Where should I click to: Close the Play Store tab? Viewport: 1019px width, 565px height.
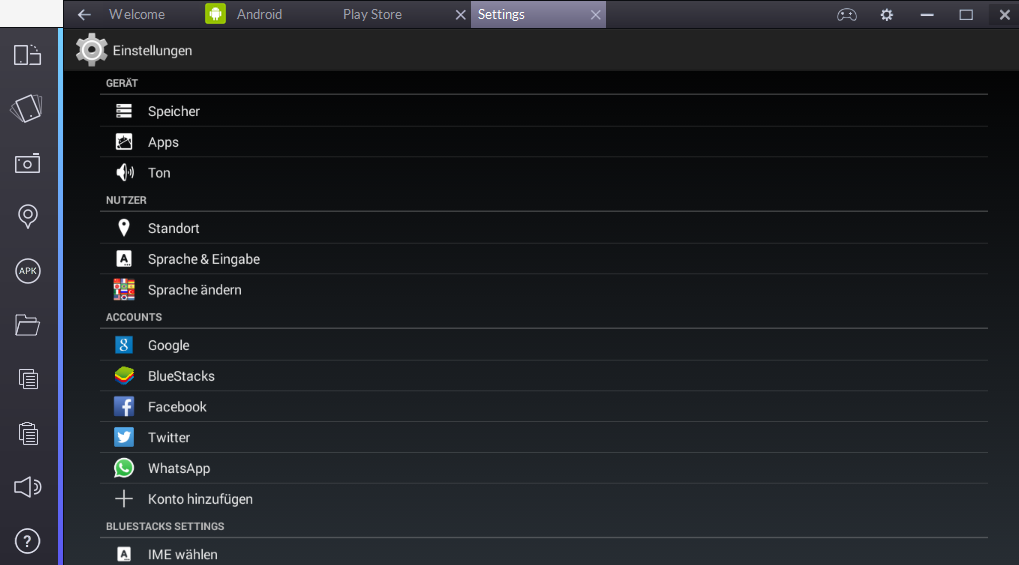coord(460,14)
